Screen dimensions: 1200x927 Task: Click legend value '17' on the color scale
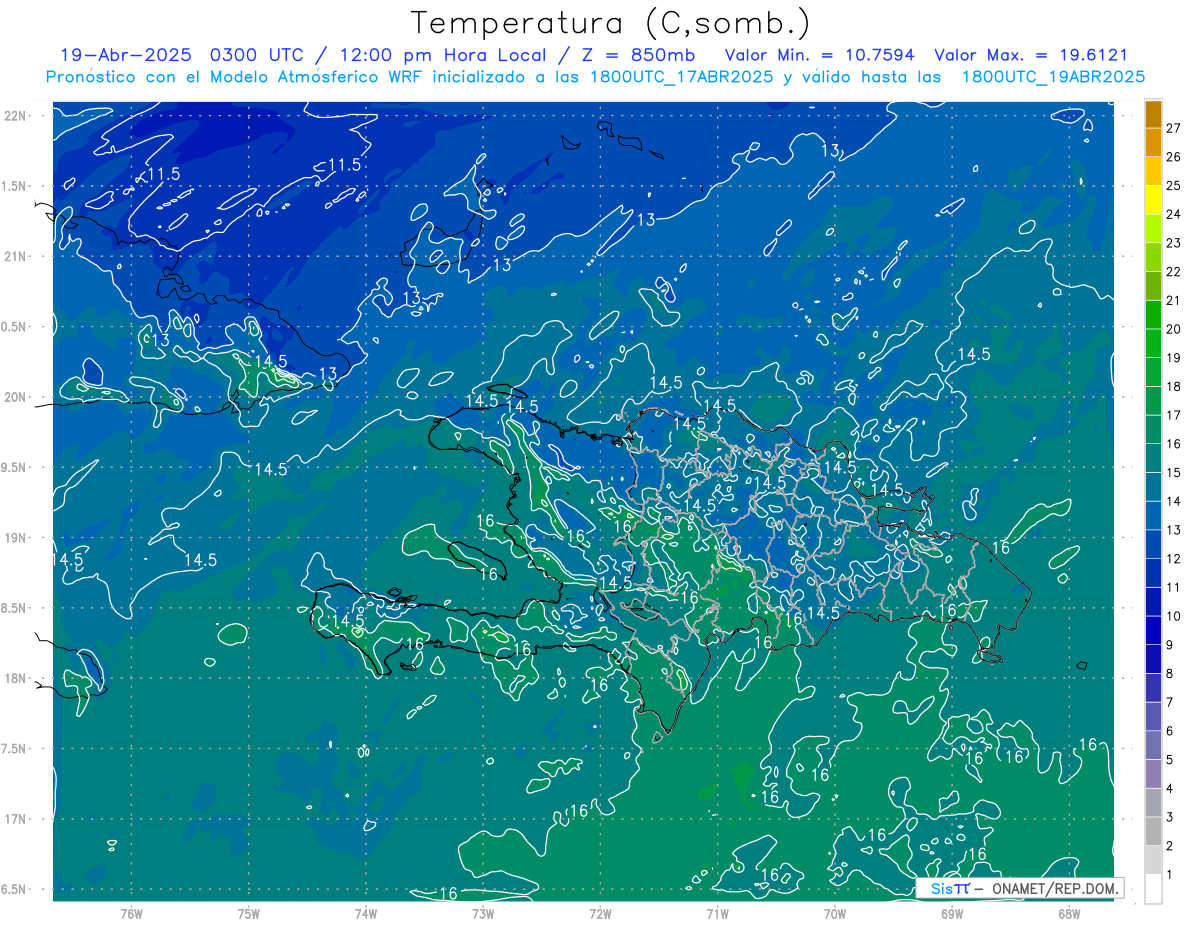point(1174,415)
